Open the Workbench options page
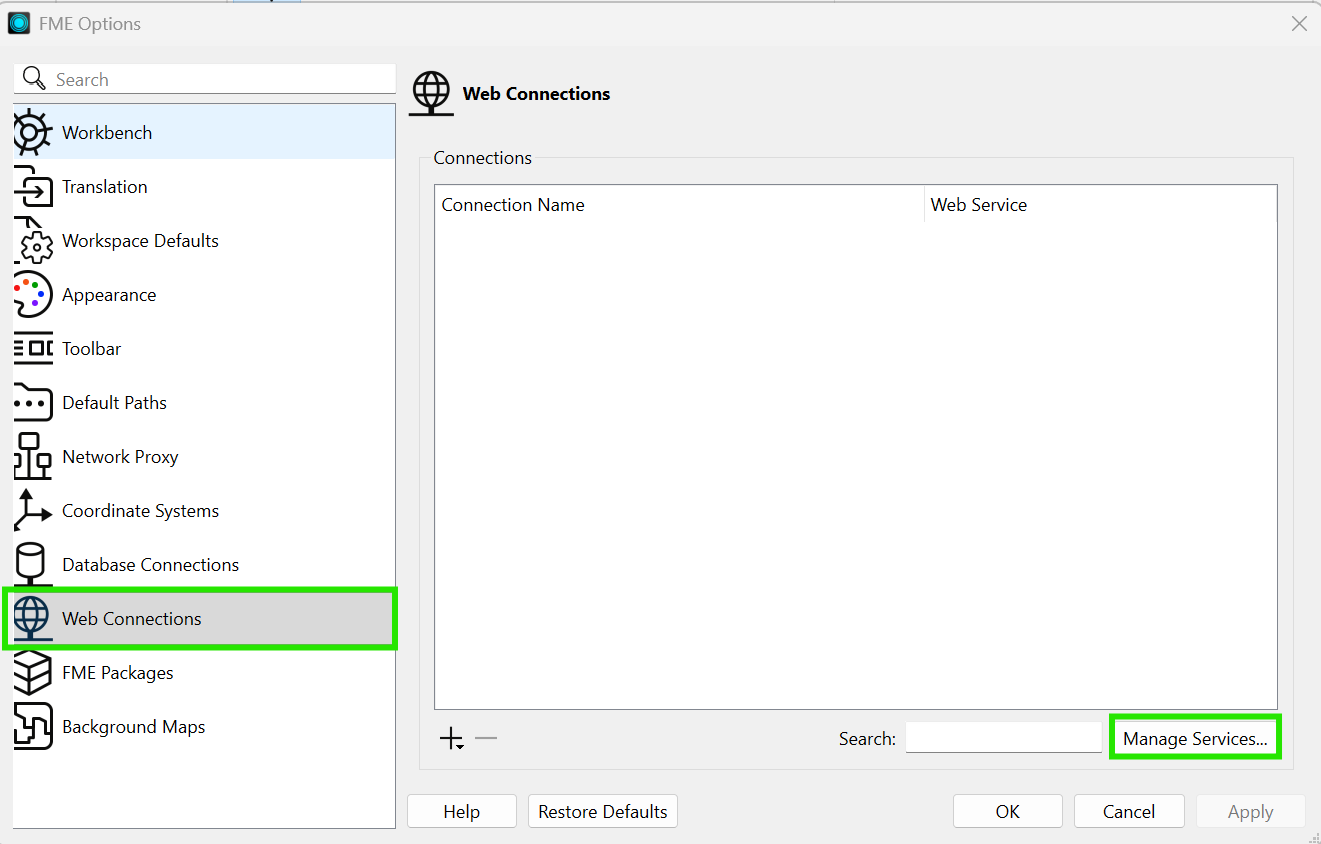 point(204,132)
